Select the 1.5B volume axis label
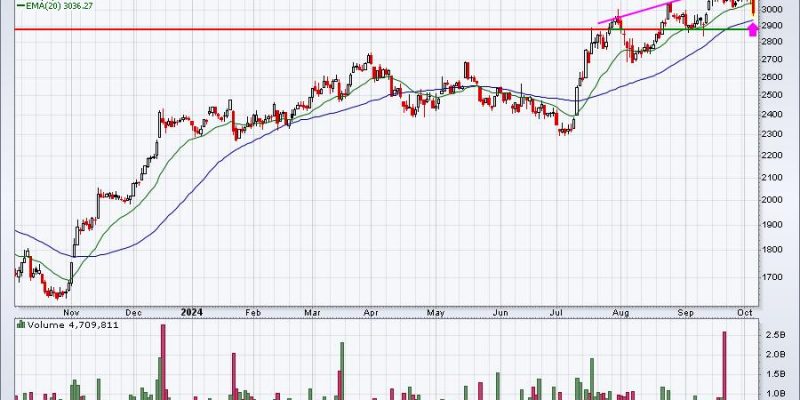The height and width of the screenshot is (400, 800). [x=775, y=374]
